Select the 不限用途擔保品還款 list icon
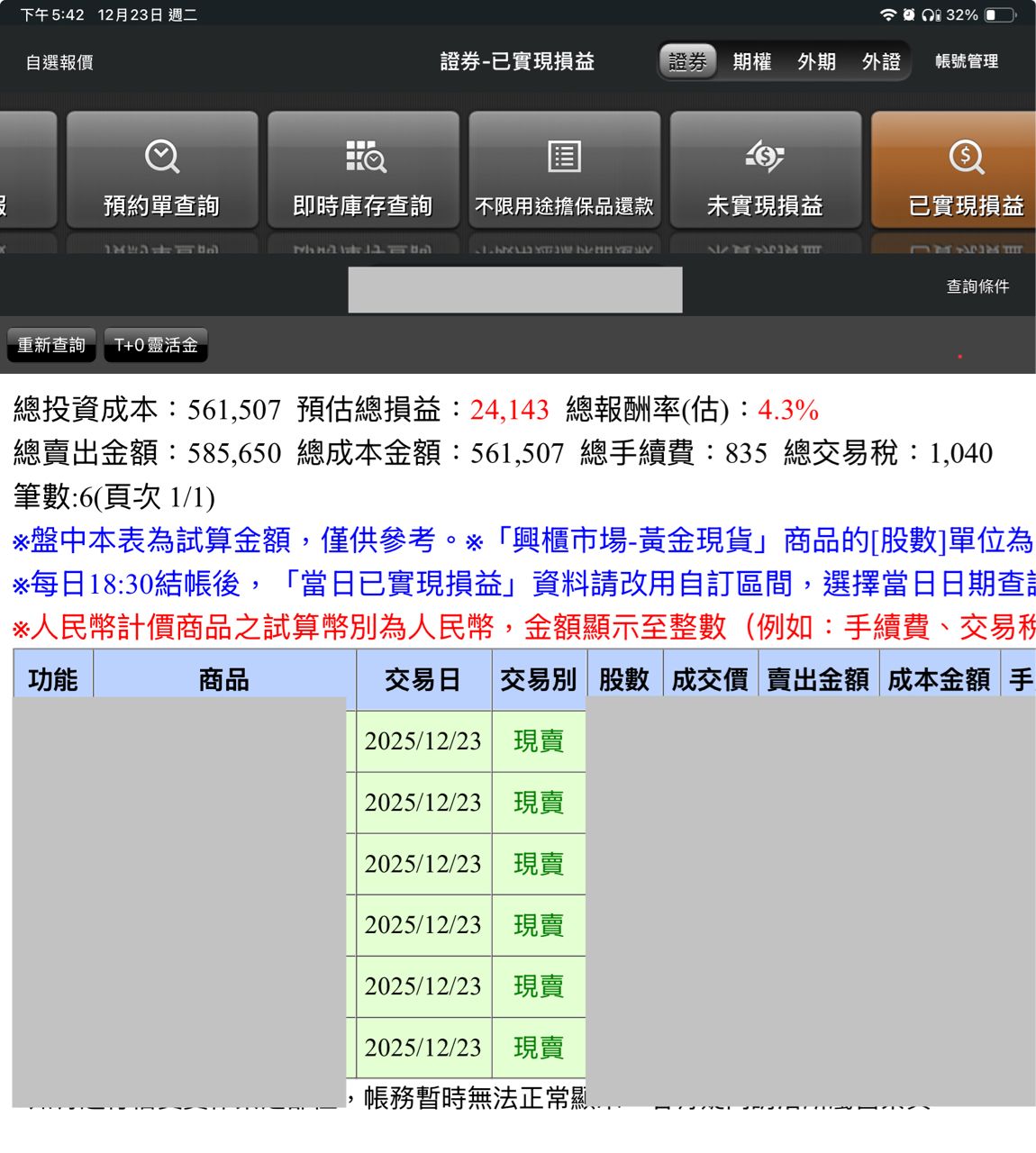Viewport: 1036px width, 1153px height. 564,157
